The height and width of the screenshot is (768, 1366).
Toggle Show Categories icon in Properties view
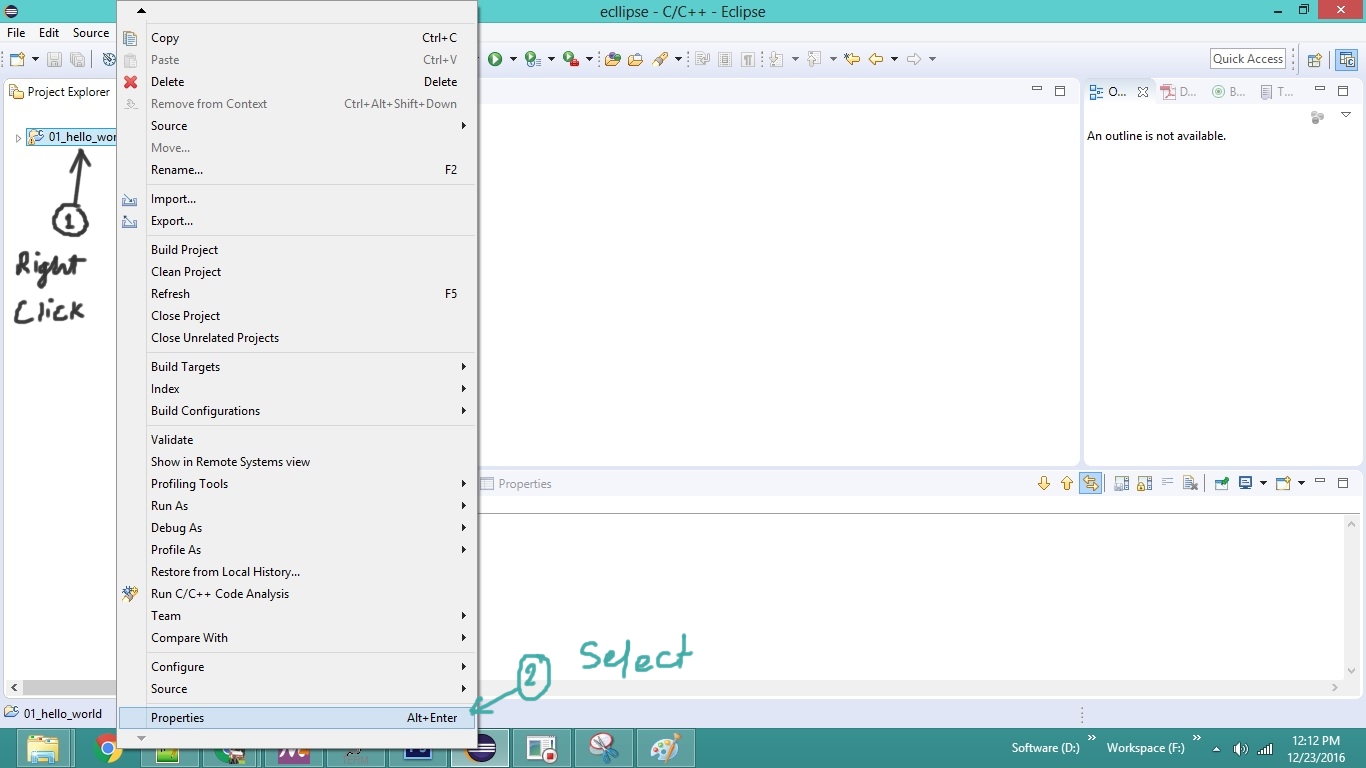pyautogui.click(x=1122, y=484)
